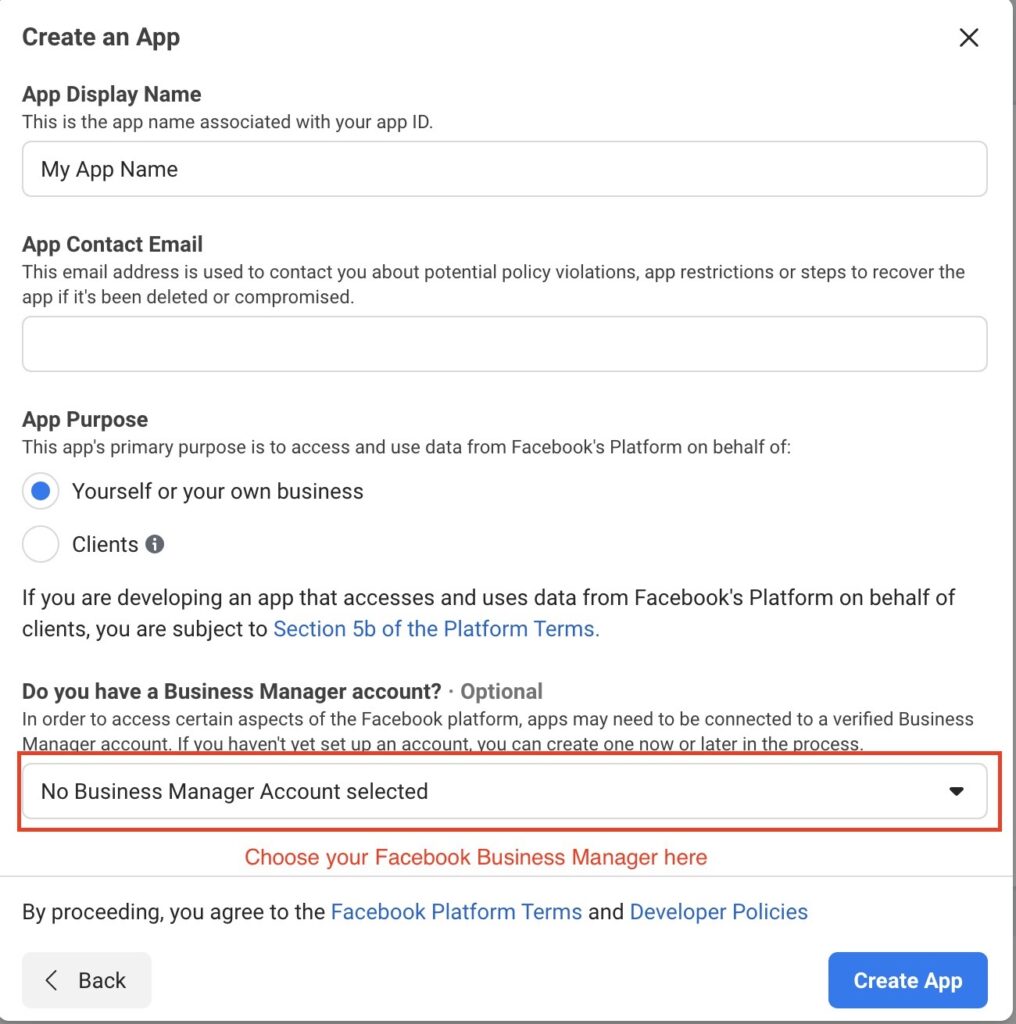Click the dropdown caret in Business Manager selector
Viewport: 1016px width, 1024px height.
pos(956,791)
